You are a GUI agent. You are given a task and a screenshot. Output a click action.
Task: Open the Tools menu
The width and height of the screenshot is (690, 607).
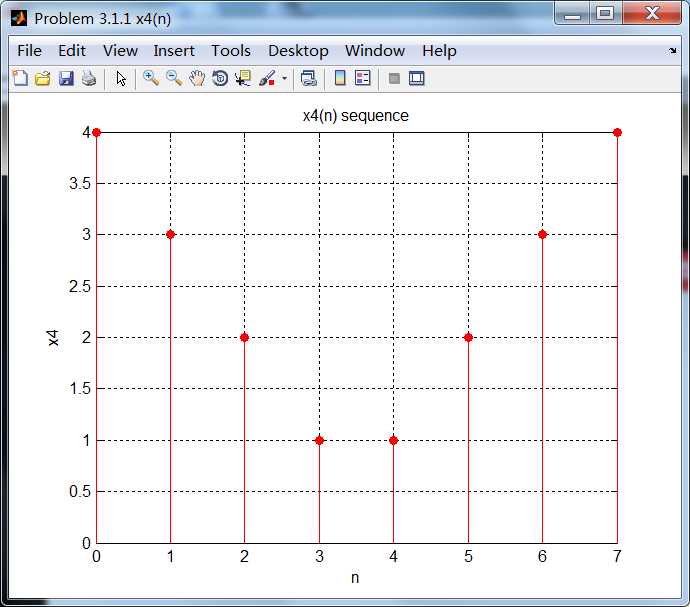point(231,51)
